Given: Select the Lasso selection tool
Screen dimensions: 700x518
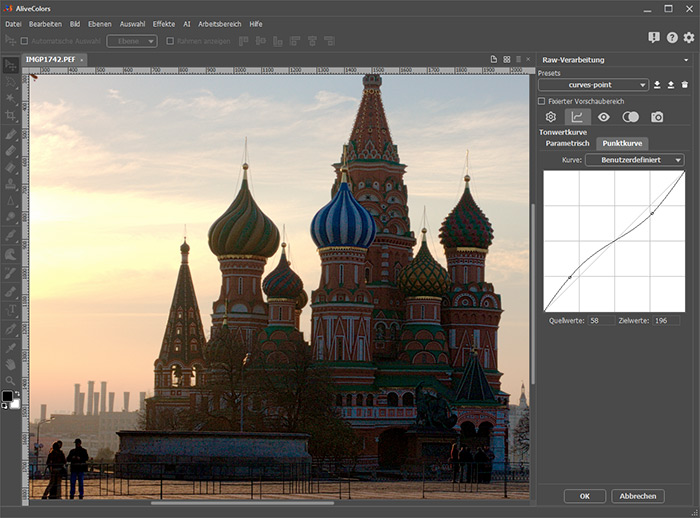Looking at the screenshot, I should [10, 82].
